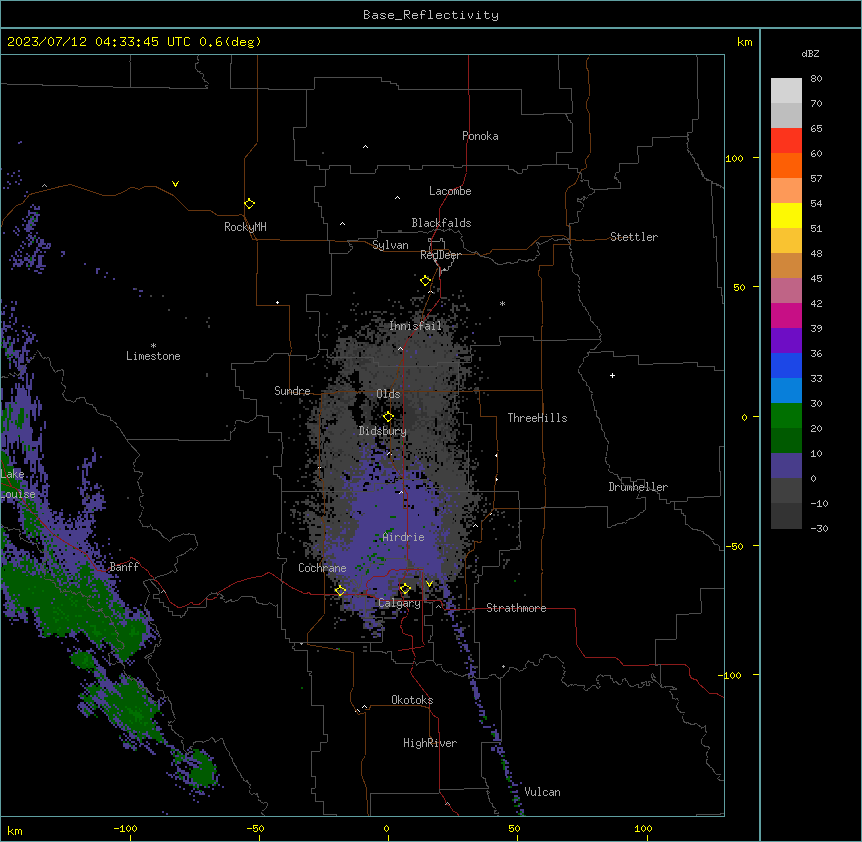
Task: Click the Stettler label
Action: click(x=634, y=237)
